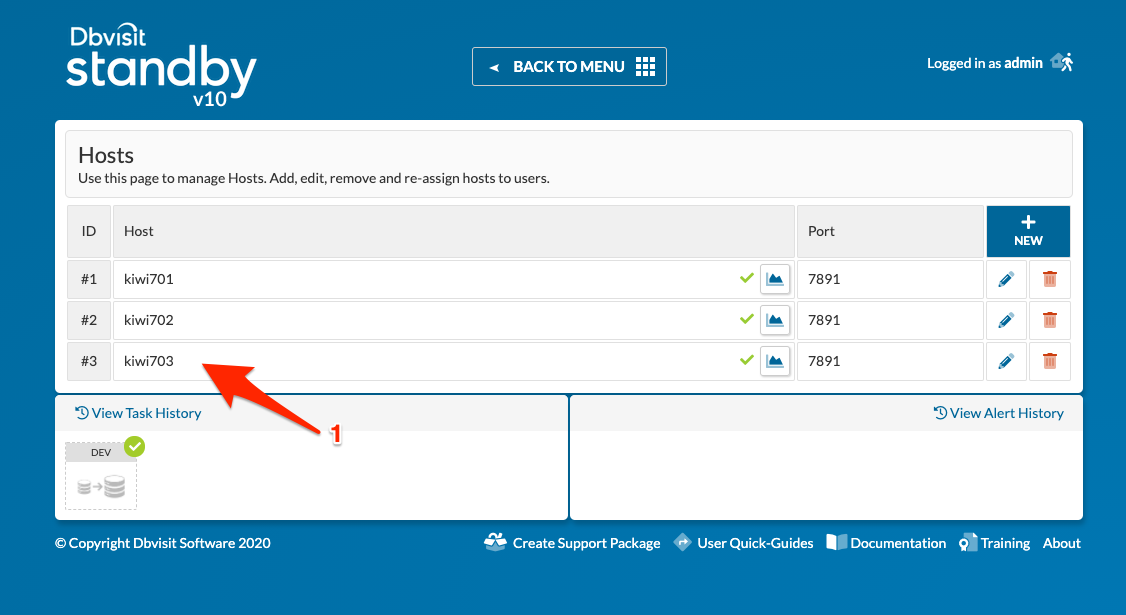Add a new host with the NEW button
The height and width of the screenshot is (615, 1126).
click(1028, 231)
